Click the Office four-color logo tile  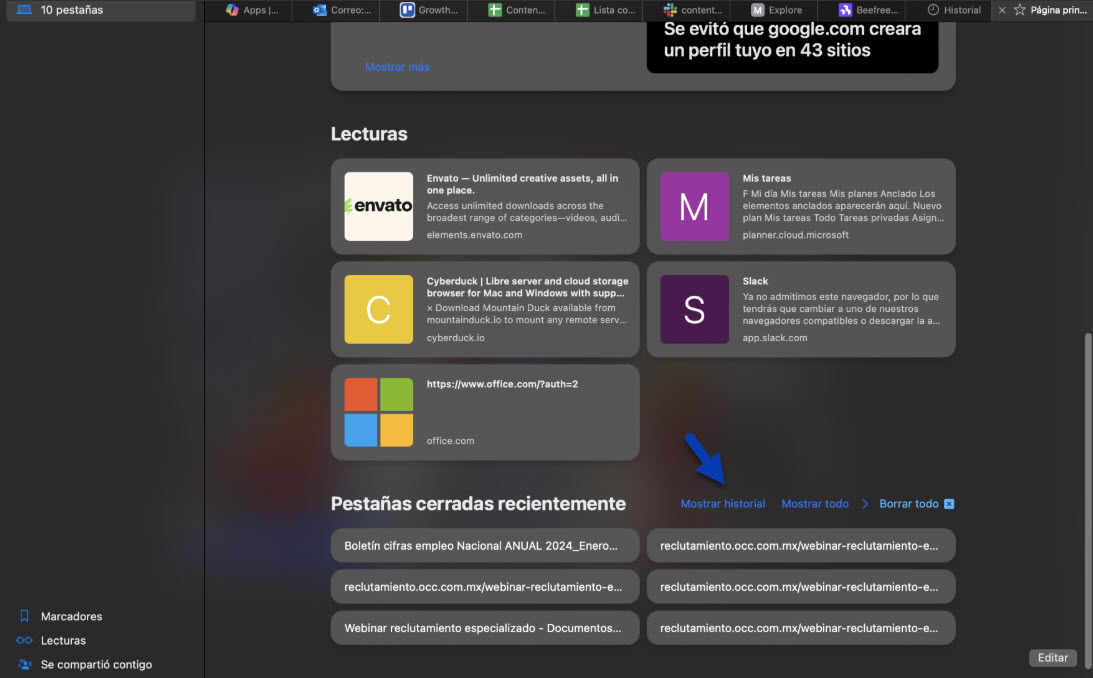pos(378,412)
